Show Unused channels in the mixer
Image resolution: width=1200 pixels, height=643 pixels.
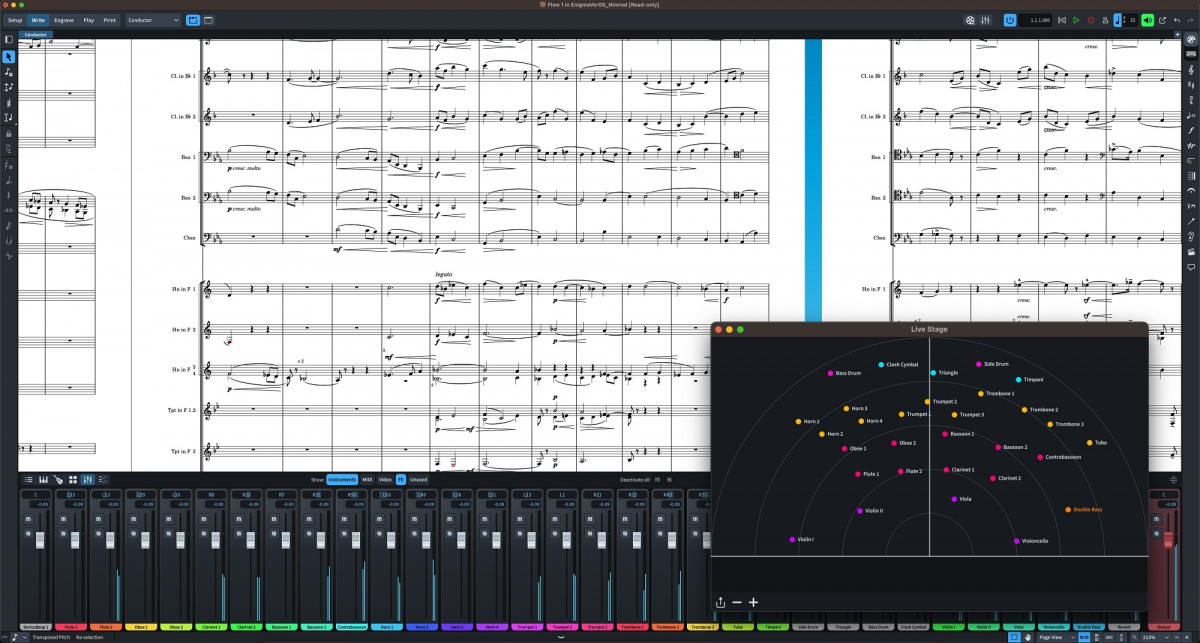point(418,479)
